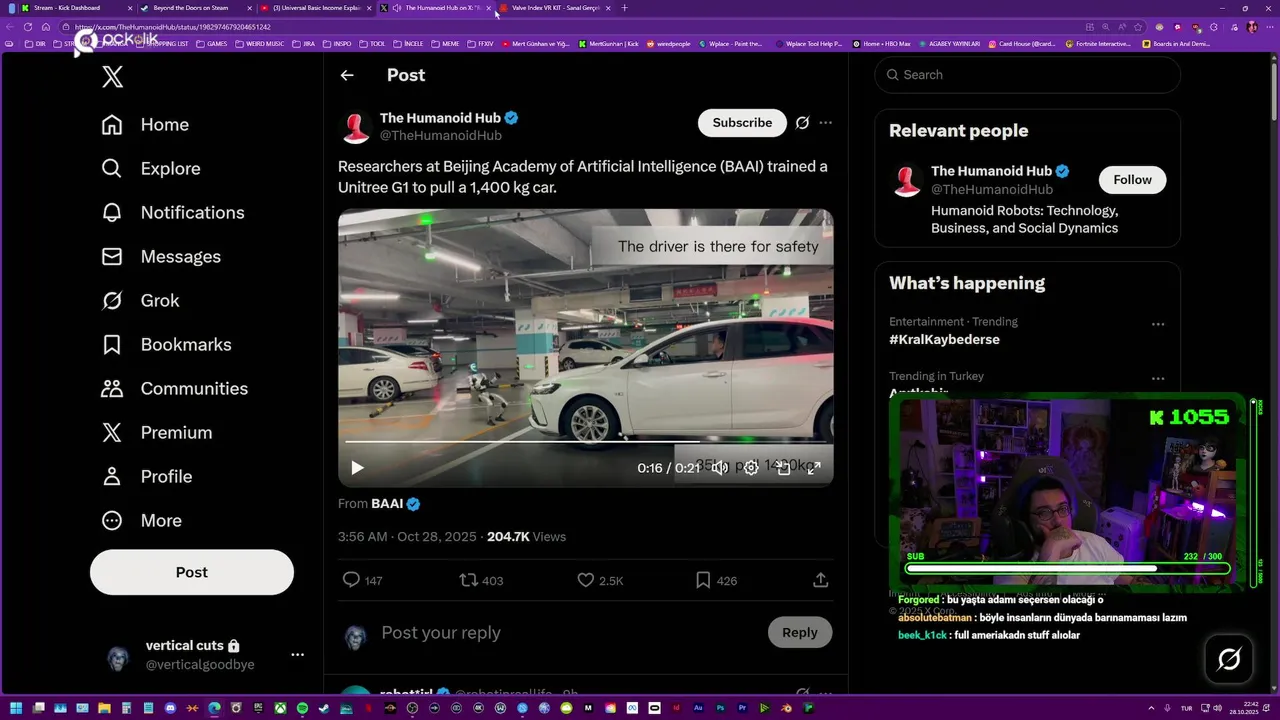The width and height of the screenshot is (1280, 720).
Task: Bookmark the post showing 426
Action: click(x=716, y=580)
